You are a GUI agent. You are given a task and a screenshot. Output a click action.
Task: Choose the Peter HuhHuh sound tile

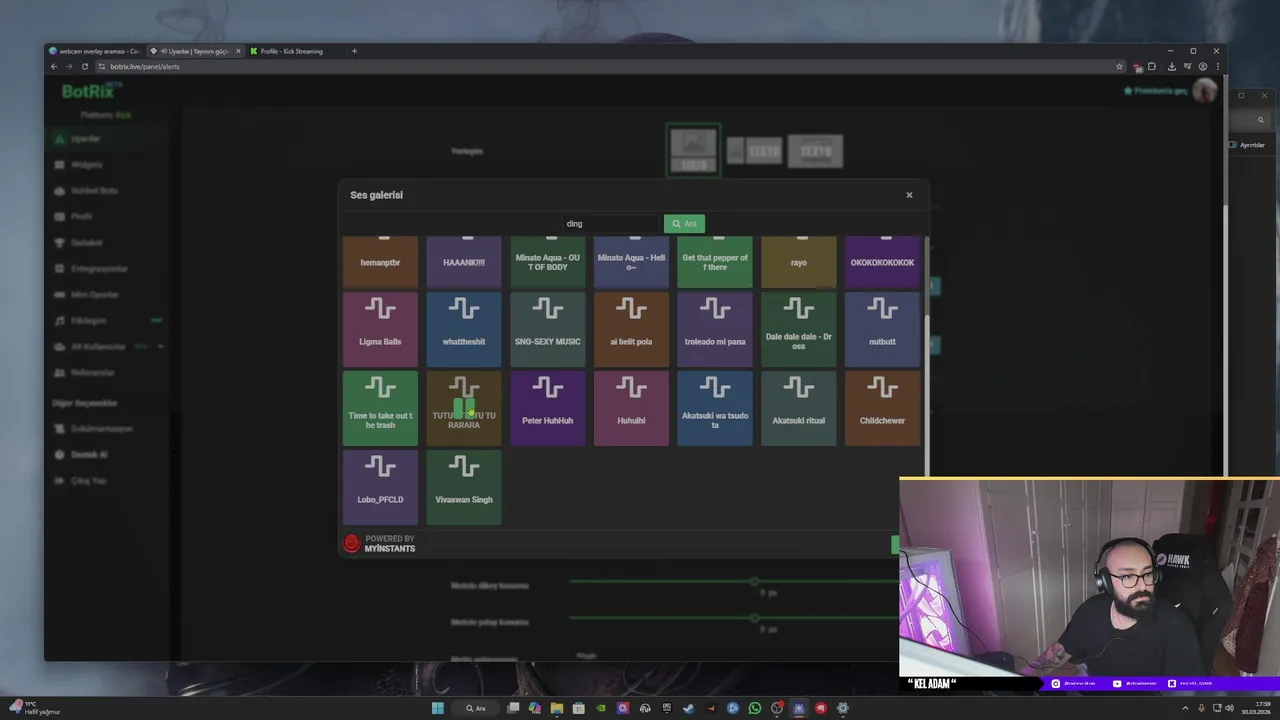click(547, 408)
